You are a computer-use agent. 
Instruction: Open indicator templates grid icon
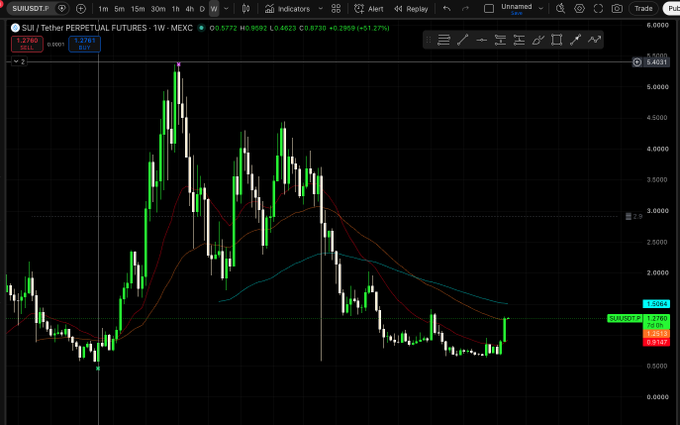(336, 9)
